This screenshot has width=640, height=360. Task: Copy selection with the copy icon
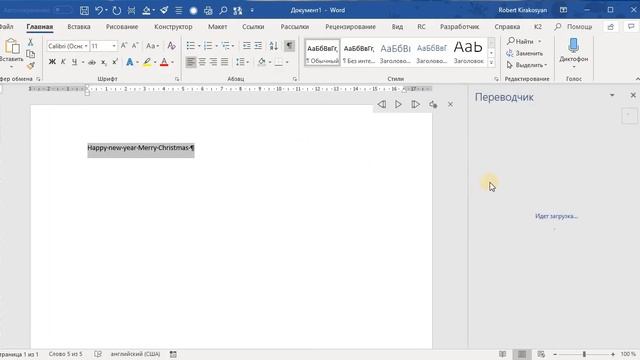point(30,54)
